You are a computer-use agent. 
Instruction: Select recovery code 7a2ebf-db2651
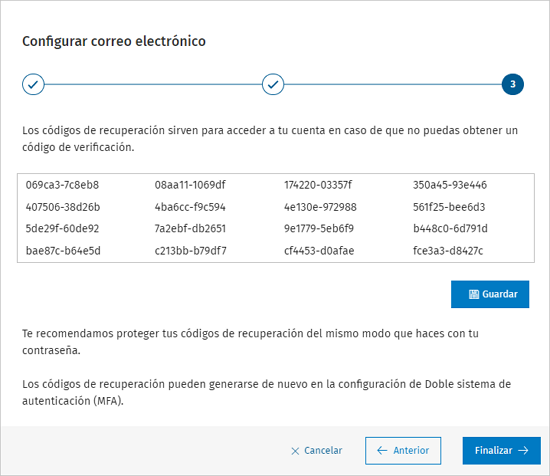pyautogui.click(x=190, y=229)
